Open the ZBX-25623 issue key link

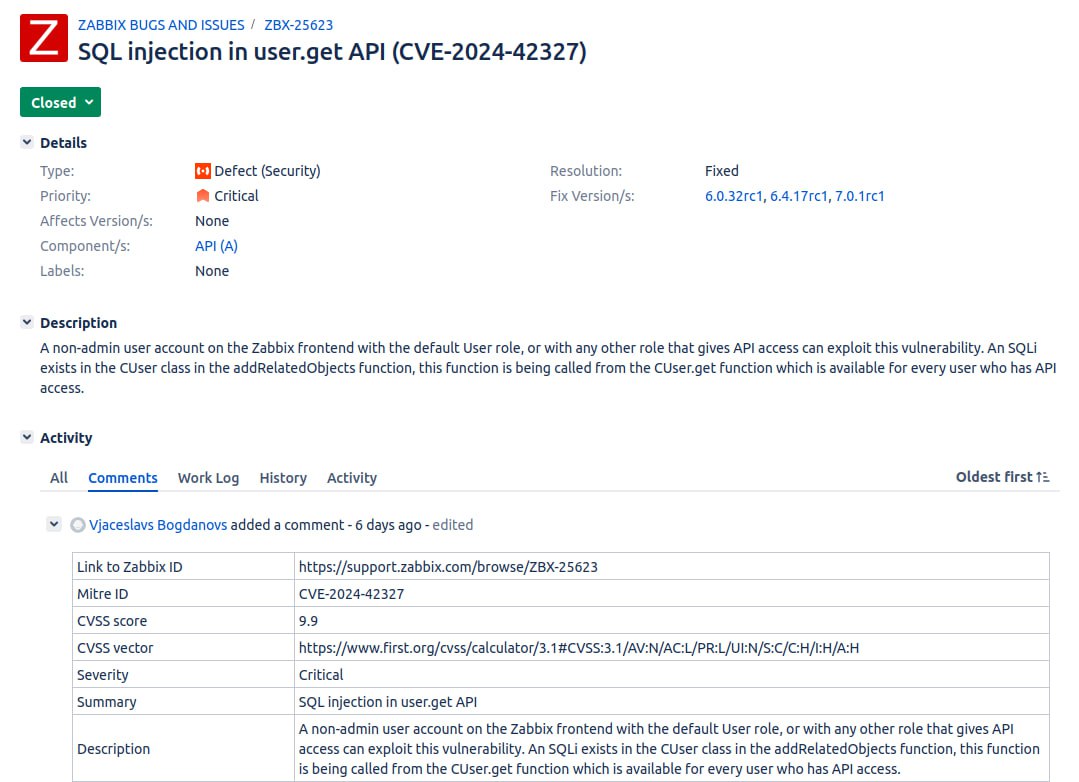tap(299, 25)
